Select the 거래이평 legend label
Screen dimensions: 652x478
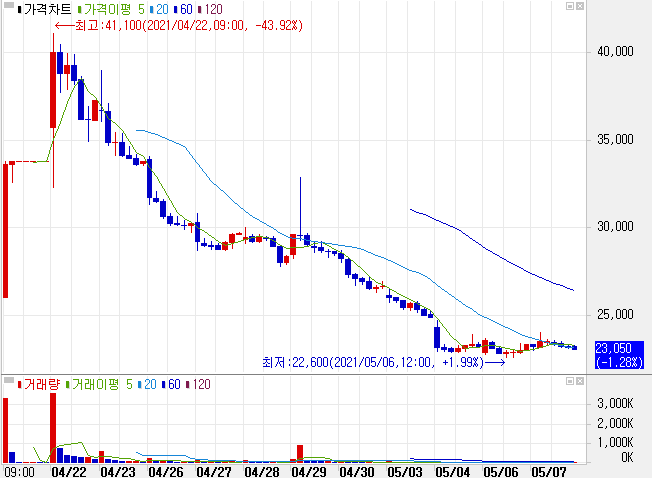click(x=96, y=384)
